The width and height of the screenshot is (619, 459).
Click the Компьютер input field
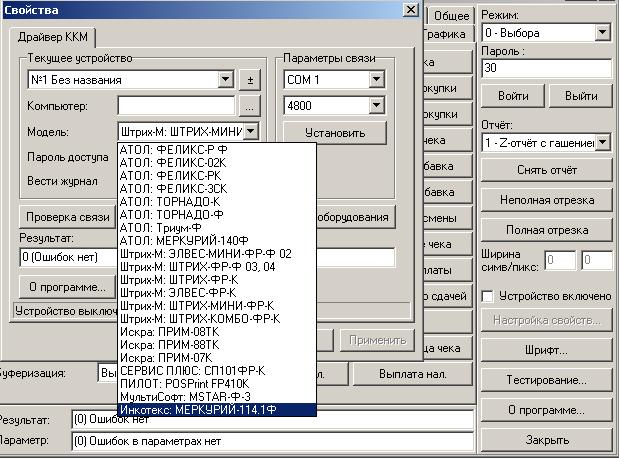(176, 106)
